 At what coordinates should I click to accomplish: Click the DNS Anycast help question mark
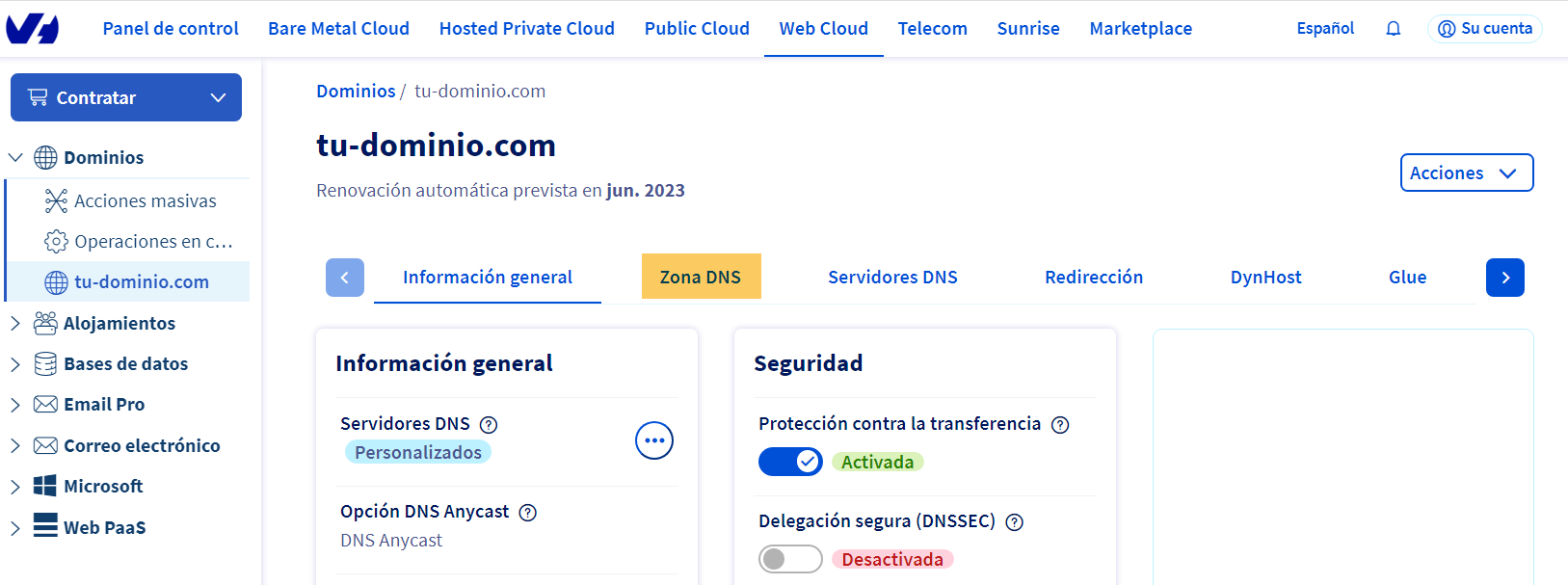[528, 513]
